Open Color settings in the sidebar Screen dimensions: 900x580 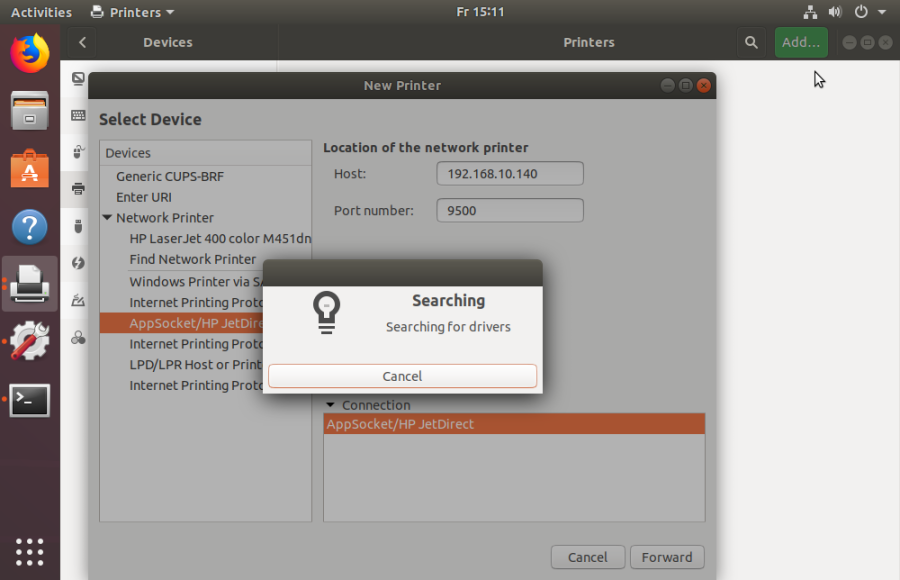click(x=77, y=337)
